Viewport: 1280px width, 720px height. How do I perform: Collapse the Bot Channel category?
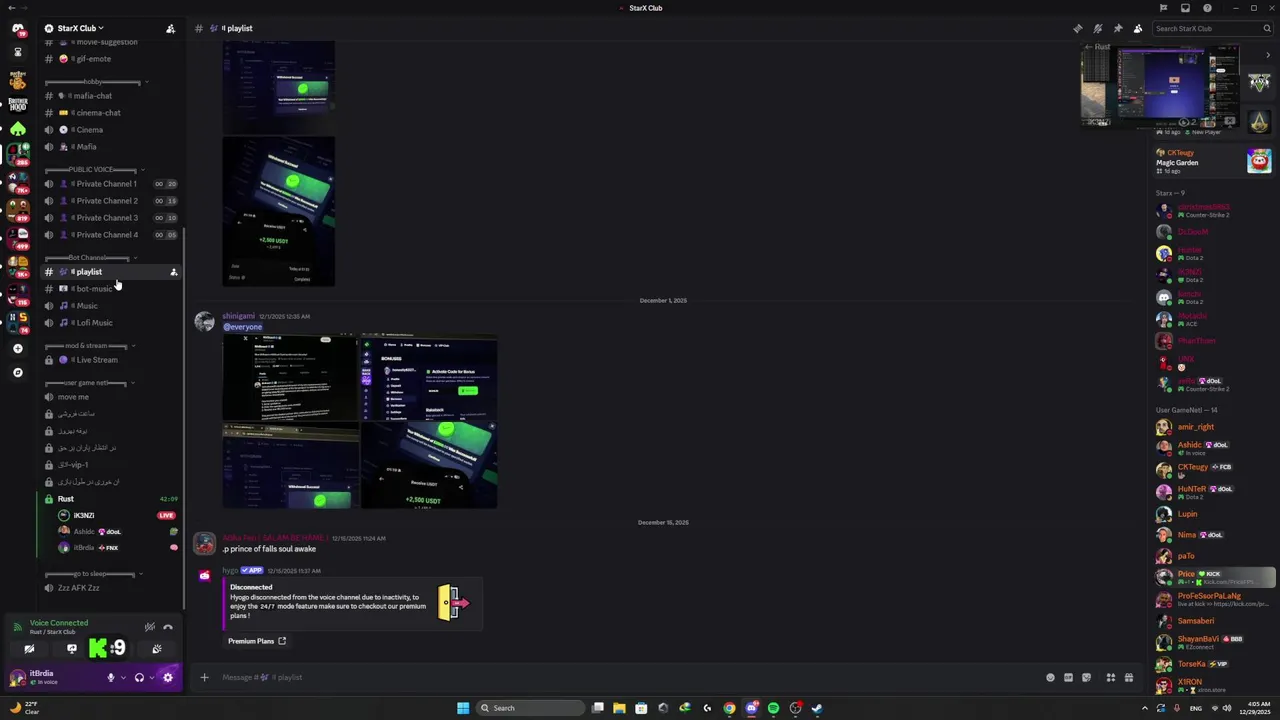click(x=90, y=258)
